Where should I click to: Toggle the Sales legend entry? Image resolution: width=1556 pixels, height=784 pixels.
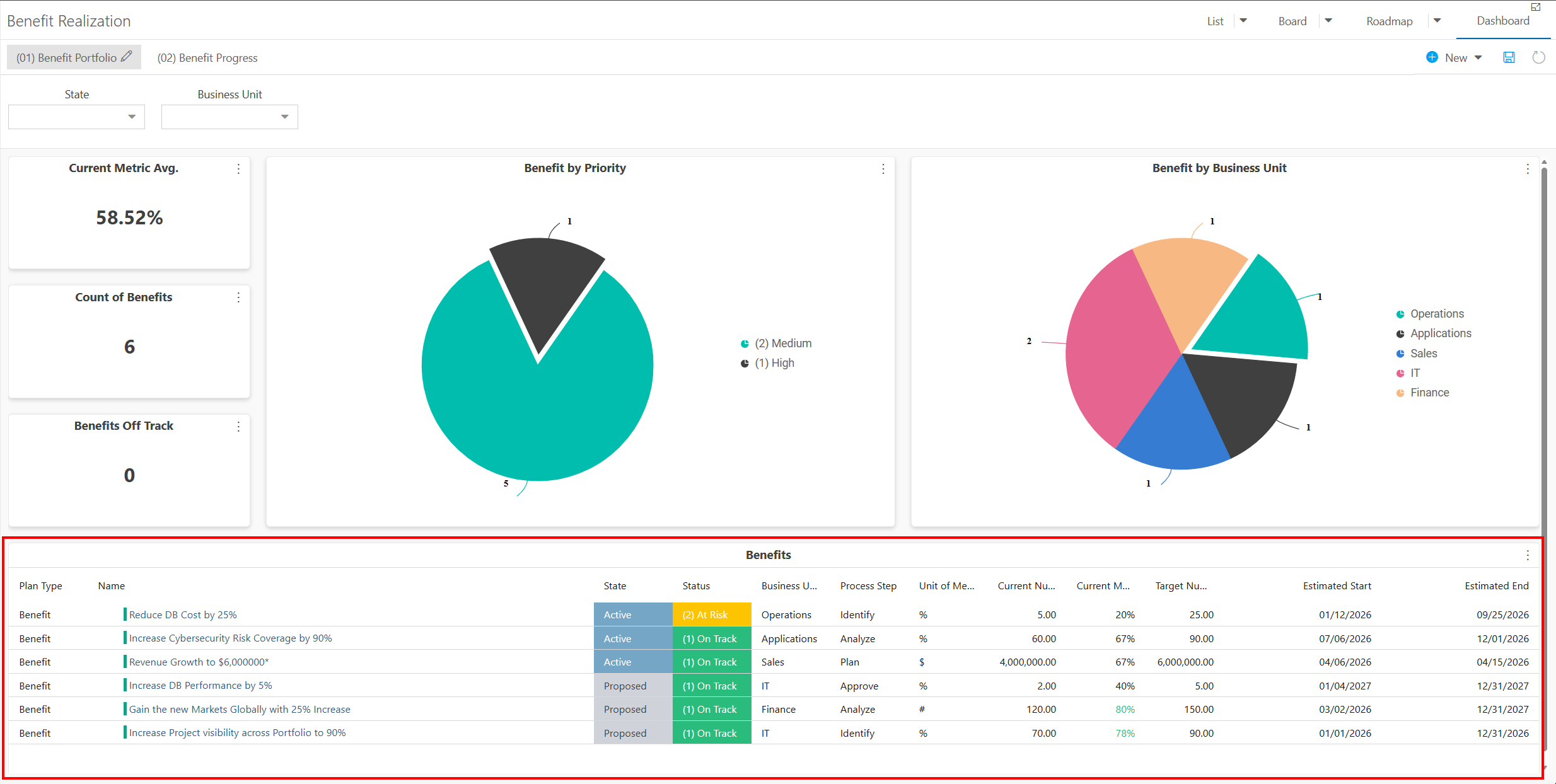pyautogui.click(x=1417, y=354)
